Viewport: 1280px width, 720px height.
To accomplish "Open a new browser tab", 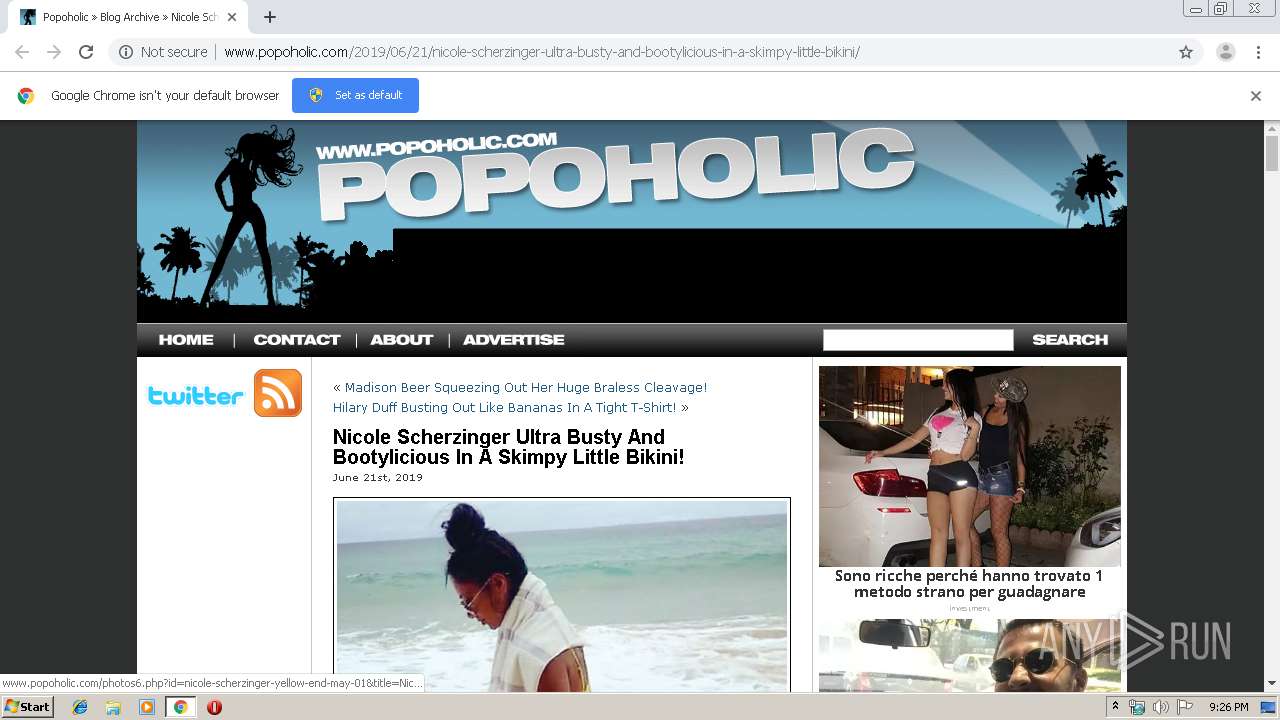I will [270, 17].
